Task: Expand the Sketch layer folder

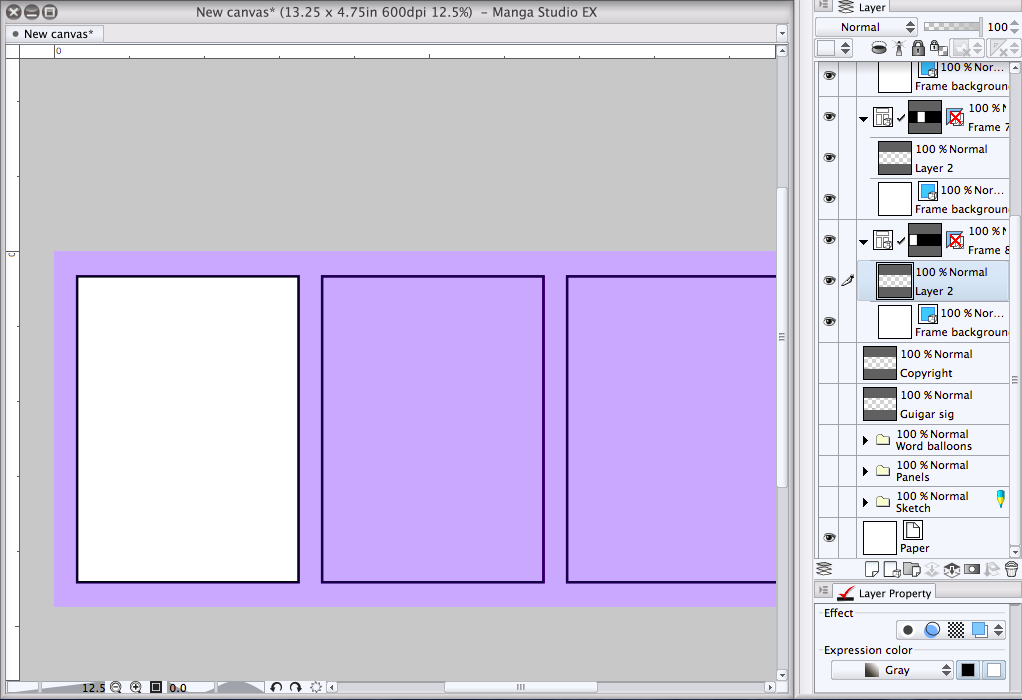Action: 865,502
